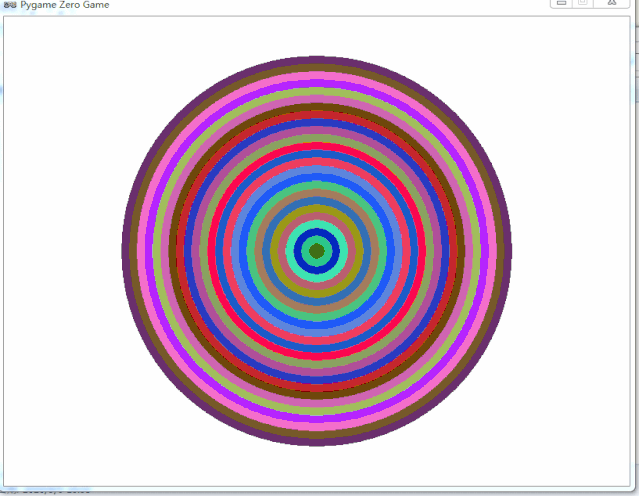Click the 'Pygame Zero Game' title text
Screen dimensions: 639x496
point(65,5)
